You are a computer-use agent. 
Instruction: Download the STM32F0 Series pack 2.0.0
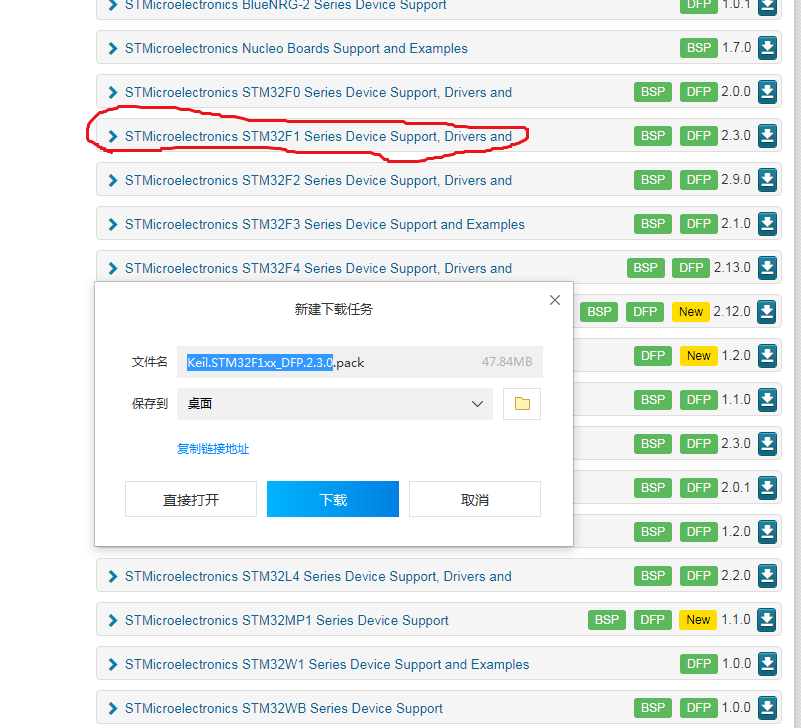767,91
